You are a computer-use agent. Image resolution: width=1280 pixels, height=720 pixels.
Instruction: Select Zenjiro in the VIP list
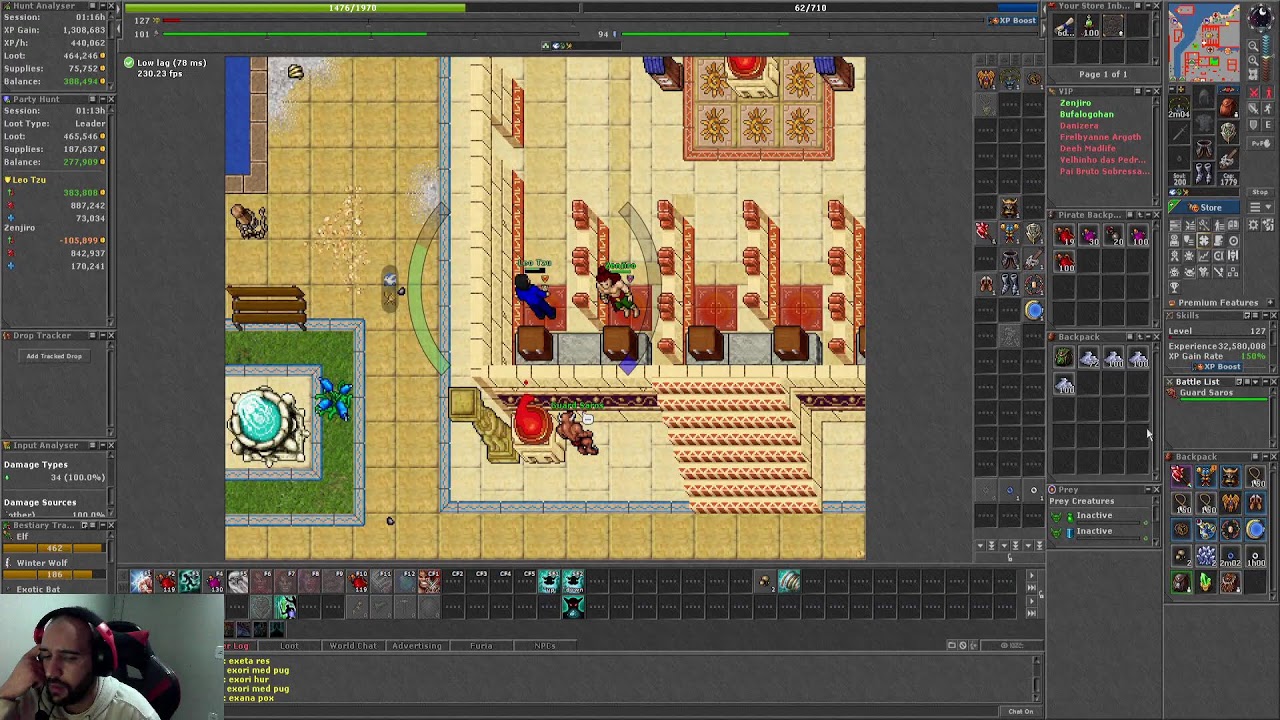[x=1075, y=103]
